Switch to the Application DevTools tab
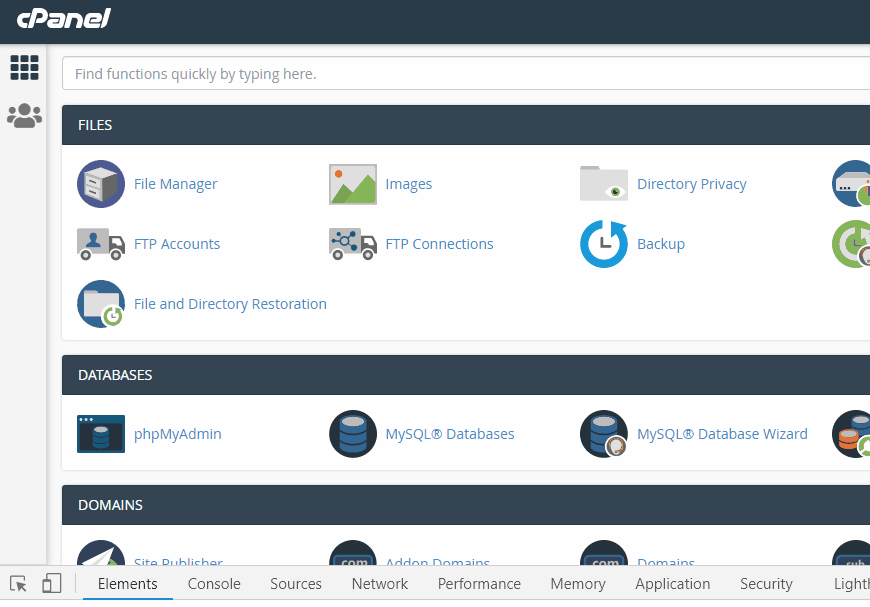The height and width of the screenshot is (607, 870). tap(672, 584)
